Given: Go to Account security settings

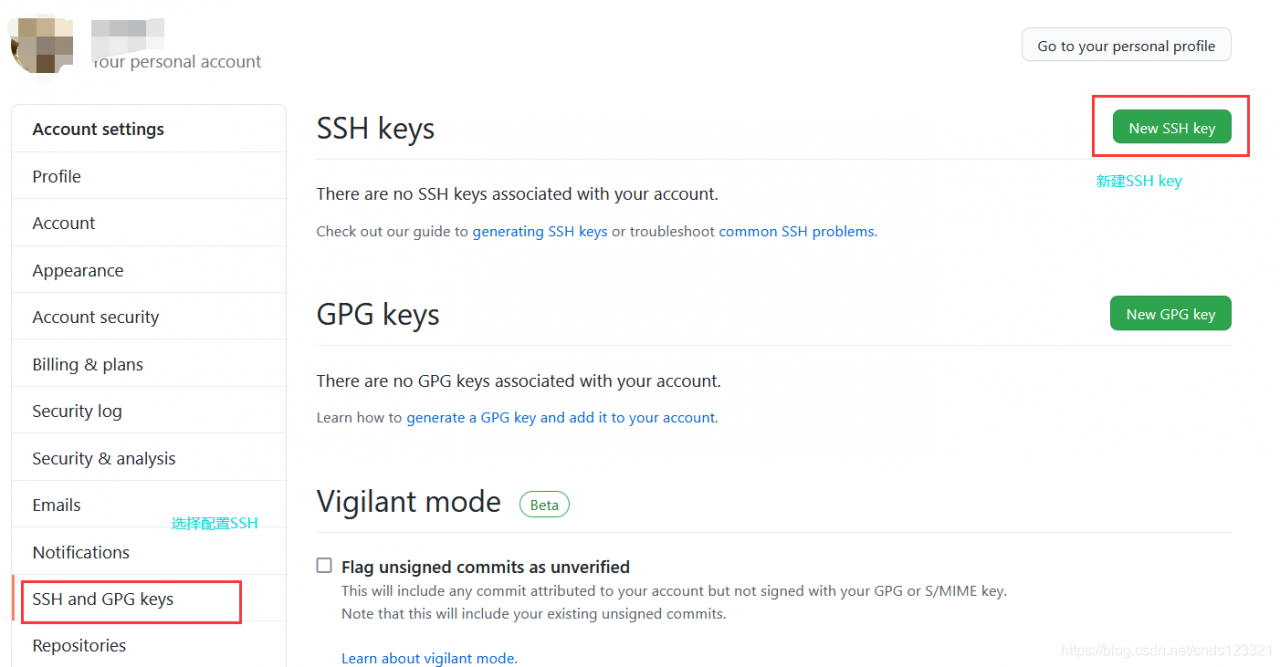Looking at the screenshot, I should point(96,317).
